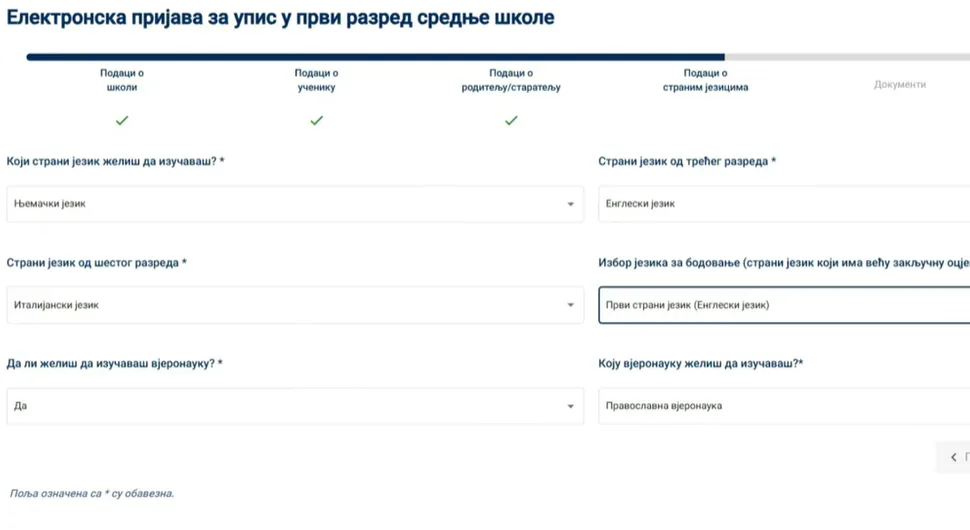Open the Православна вјеронаука dropdown
The image size is (970, 530).
[784, 406]
